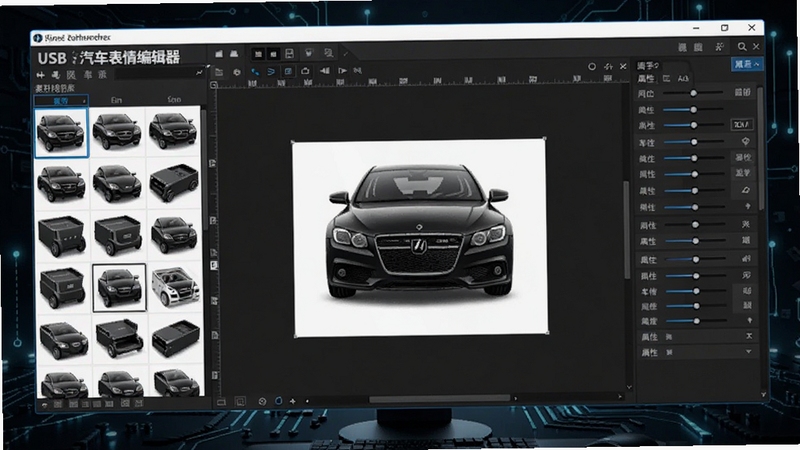800x450 pixels.
Task: Expand the bottom section with the chevron-down arrow
Action: point(748,352)
